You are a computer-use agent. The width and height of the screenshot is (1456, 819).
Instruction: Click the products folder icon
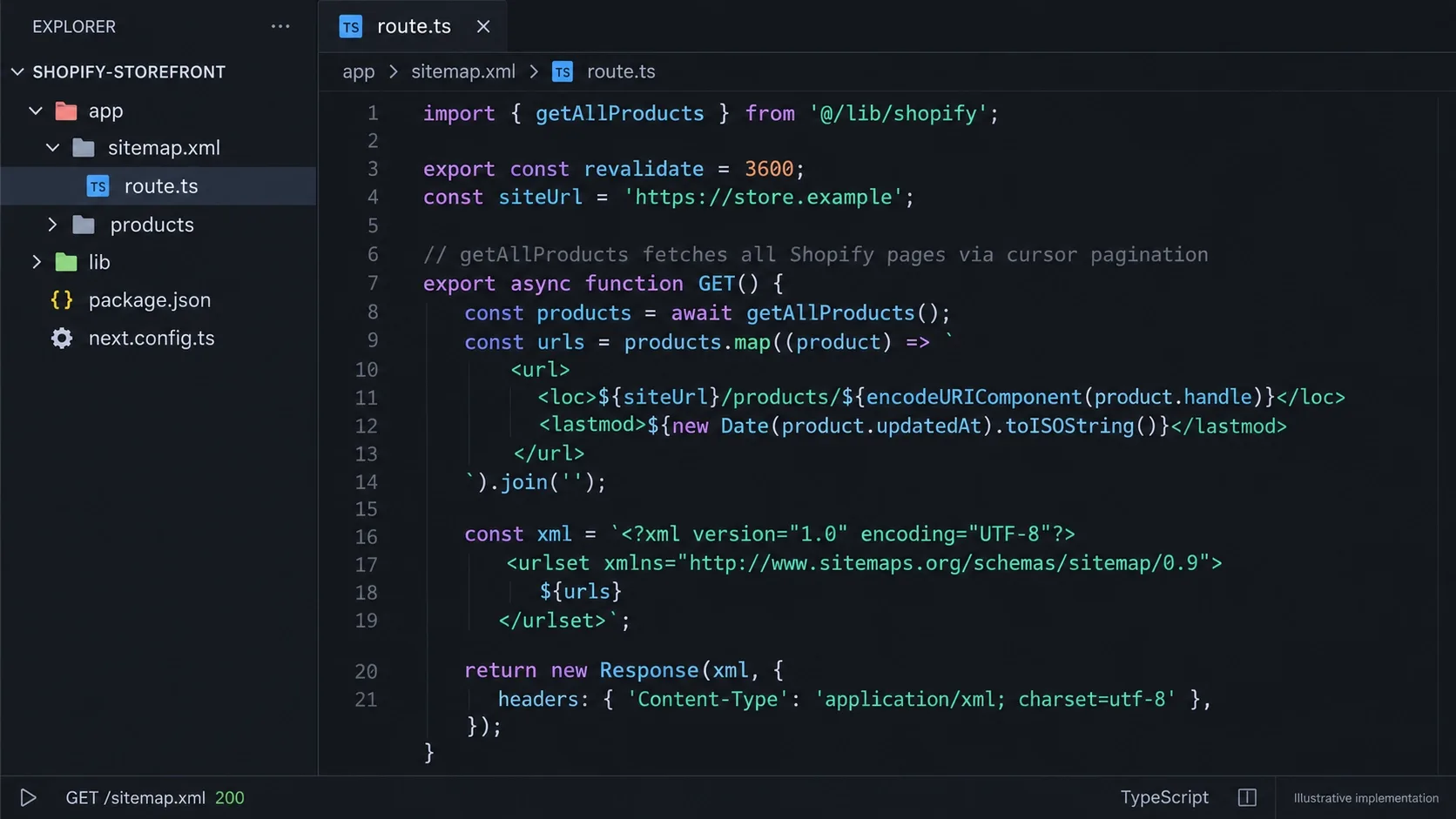tap(84, 225)
